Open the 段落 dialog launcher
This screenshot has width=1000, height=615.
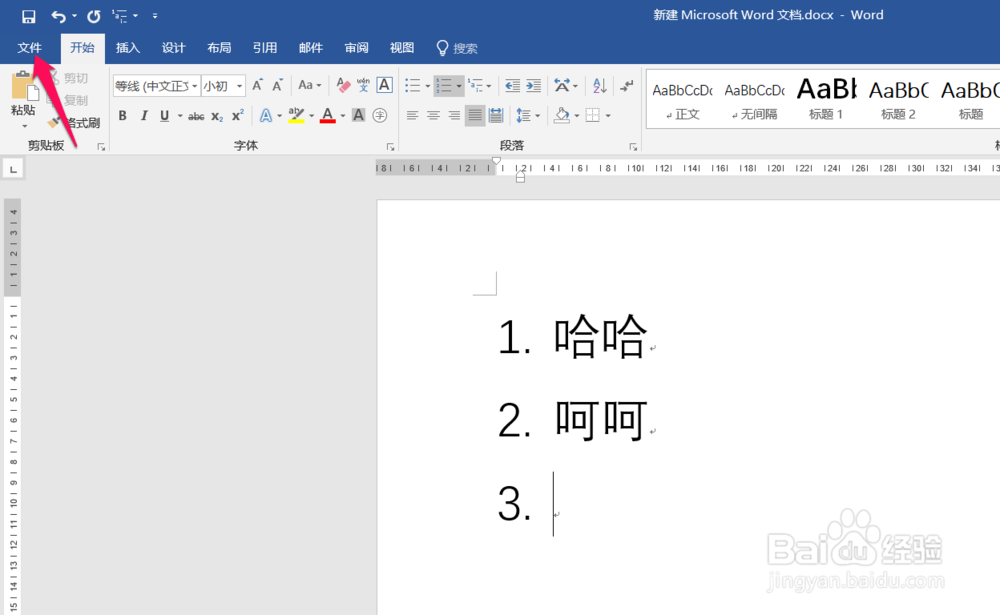(x=633, y=147)
